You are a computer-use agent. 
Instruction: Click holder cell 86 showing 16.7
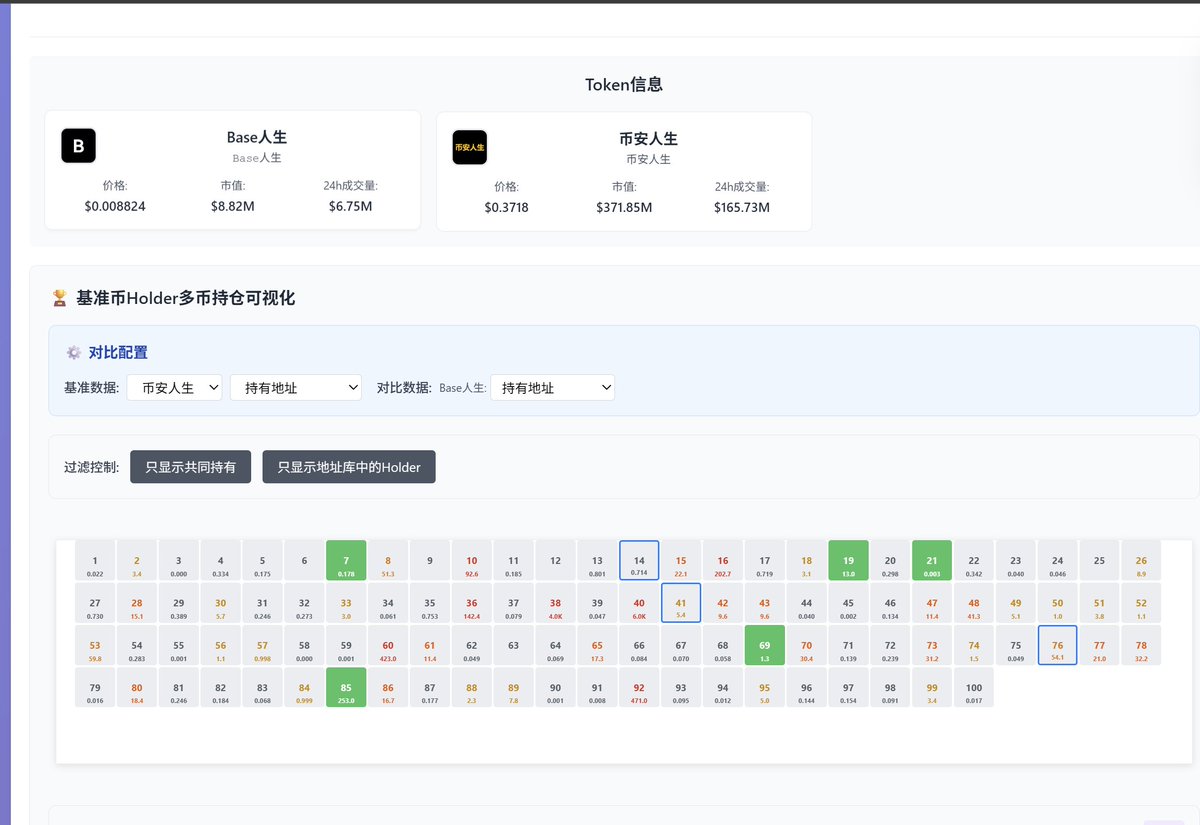(388, 688)
